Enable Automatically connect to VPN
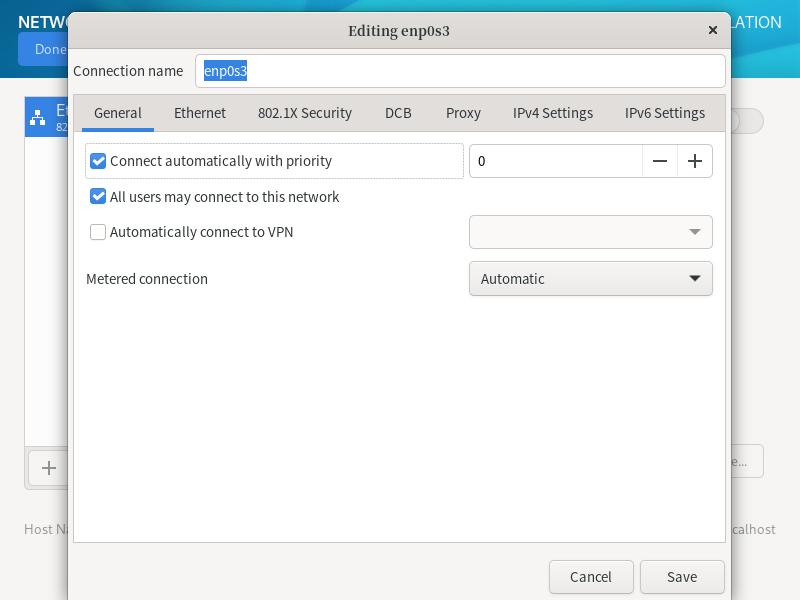This screenshot has width=800, height=600. 98,232
